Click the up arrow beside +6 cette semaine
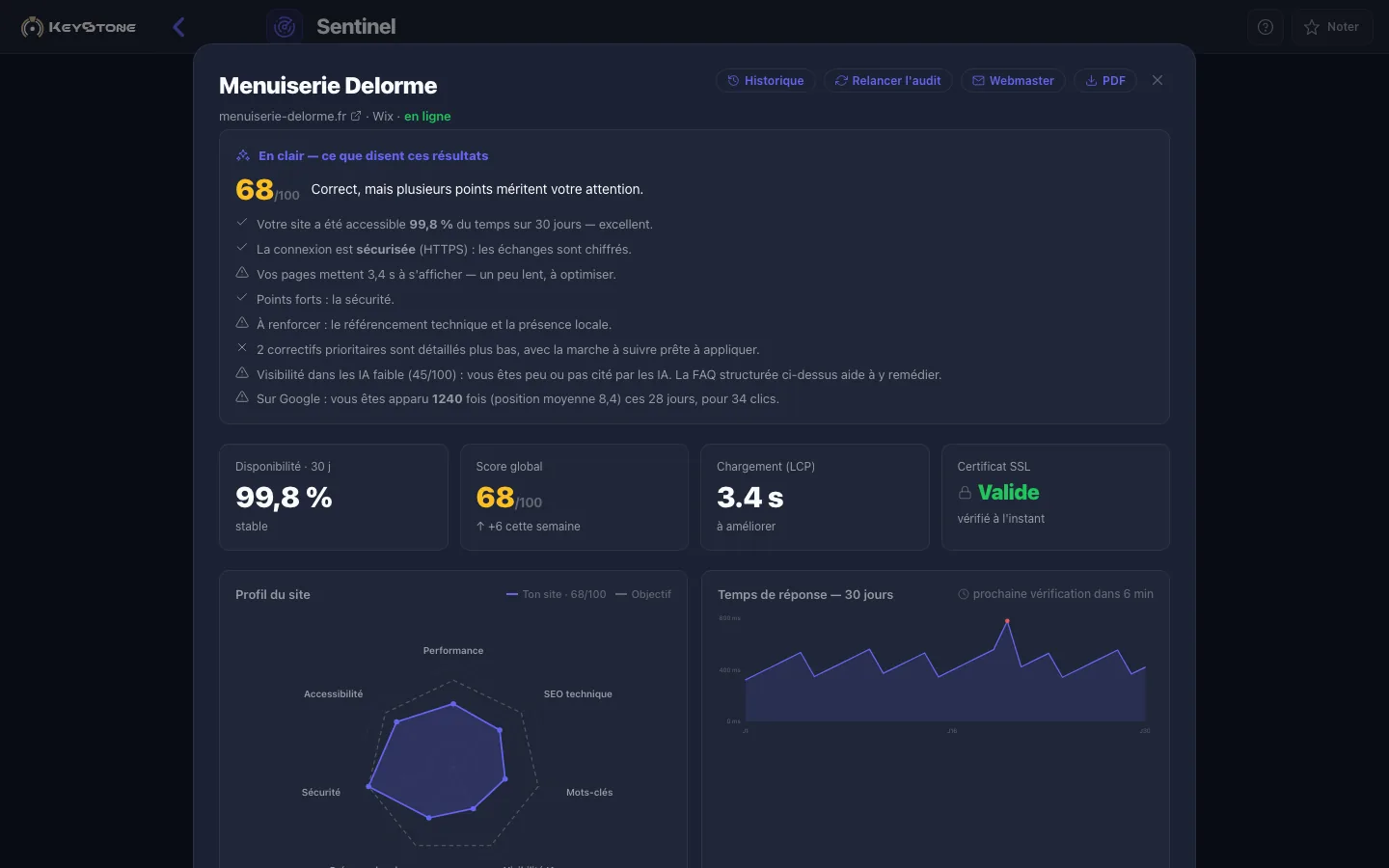1389x868 pixels. [480, 527]
